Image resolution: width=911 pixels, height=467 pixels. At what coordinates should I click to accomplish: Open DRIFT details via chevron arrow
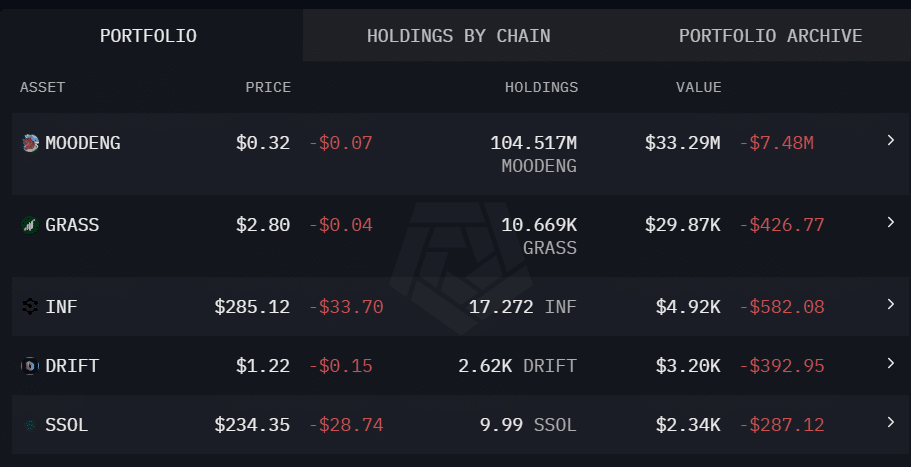pyautogui.click(x=891, y=363)
